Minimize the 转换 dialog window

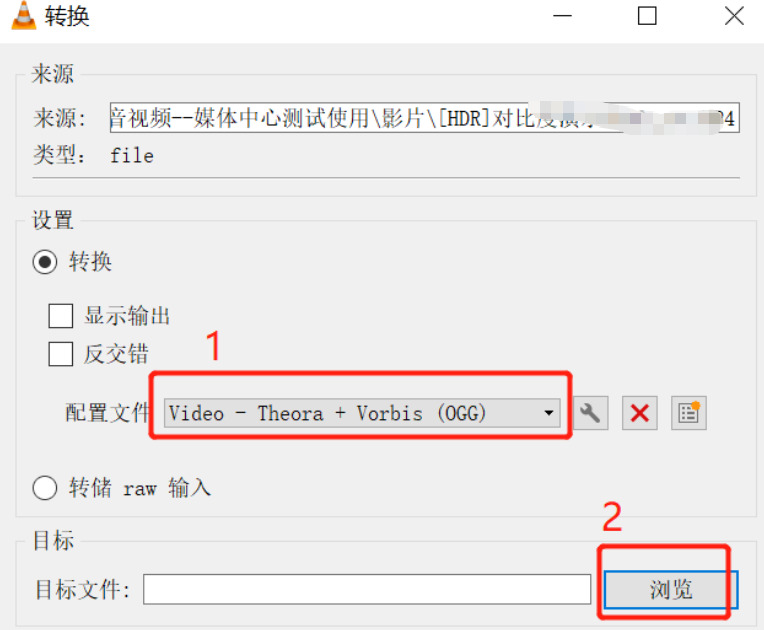pyautogui.click(x=562, y=16)
